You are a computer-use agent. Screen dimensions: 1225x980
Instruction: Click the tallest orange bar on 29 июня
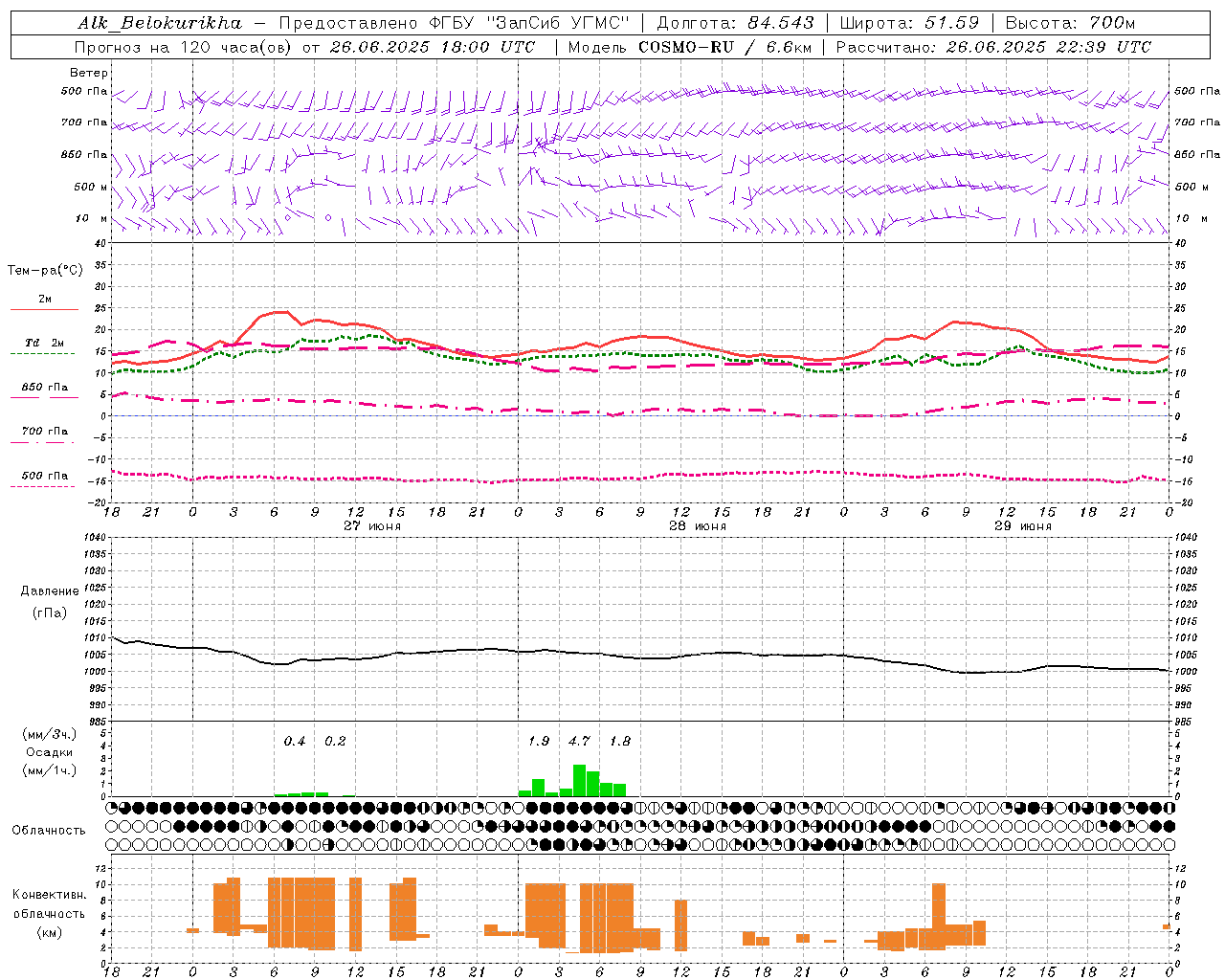click(x=939, y=917)
